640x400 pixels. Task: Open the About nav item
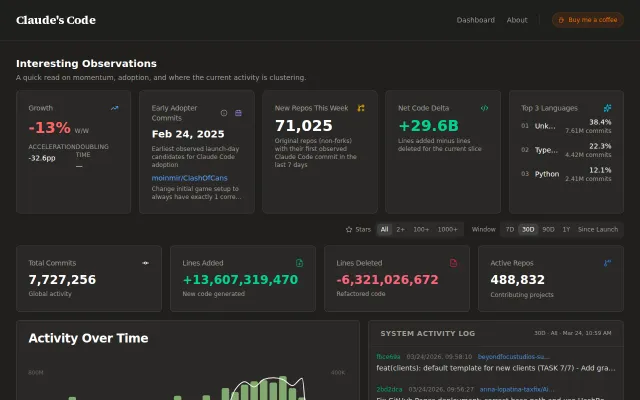pyautogui.click(x=517, y=20)
